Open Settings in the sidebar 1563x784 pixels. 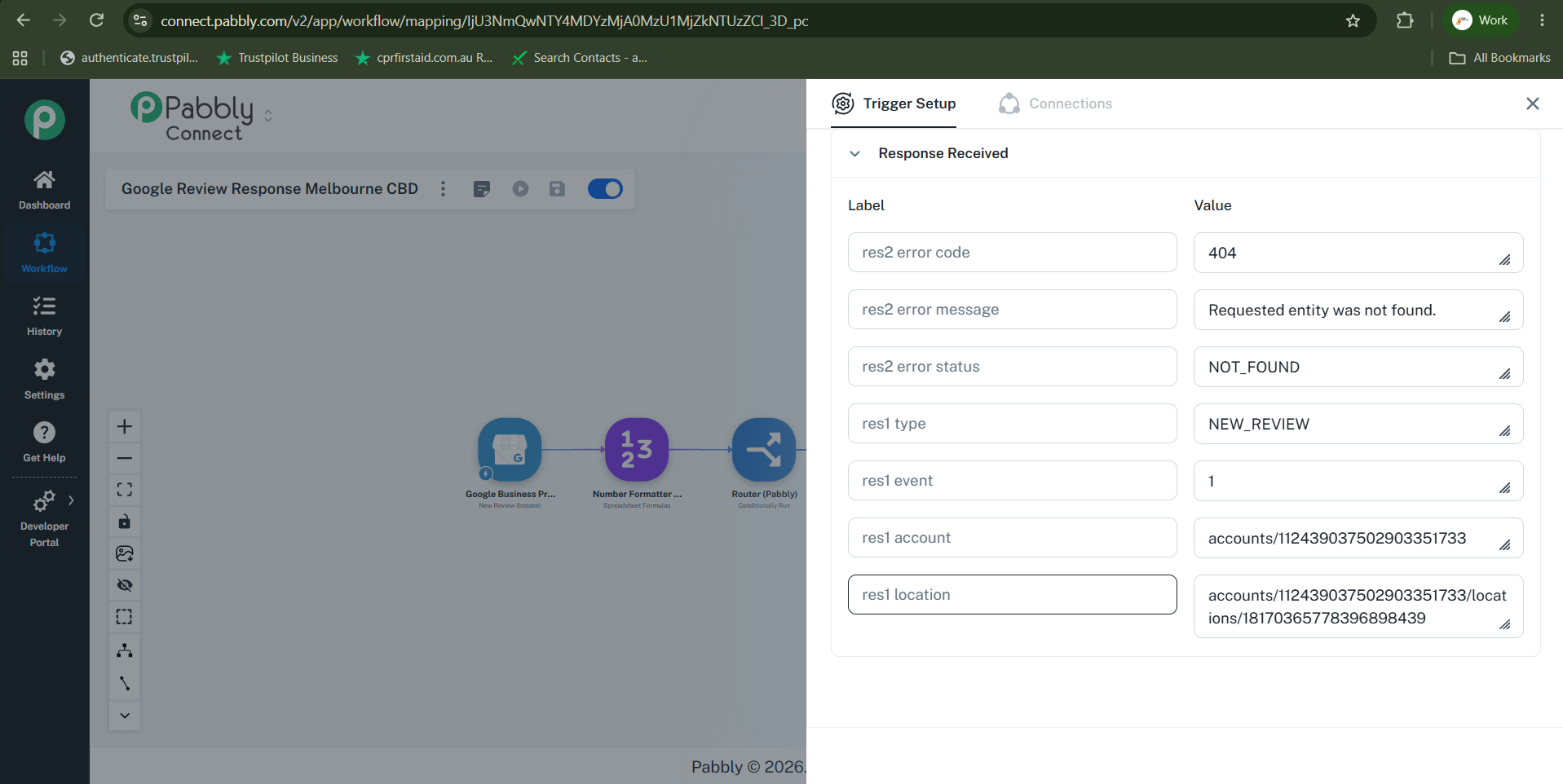point(44,380)
